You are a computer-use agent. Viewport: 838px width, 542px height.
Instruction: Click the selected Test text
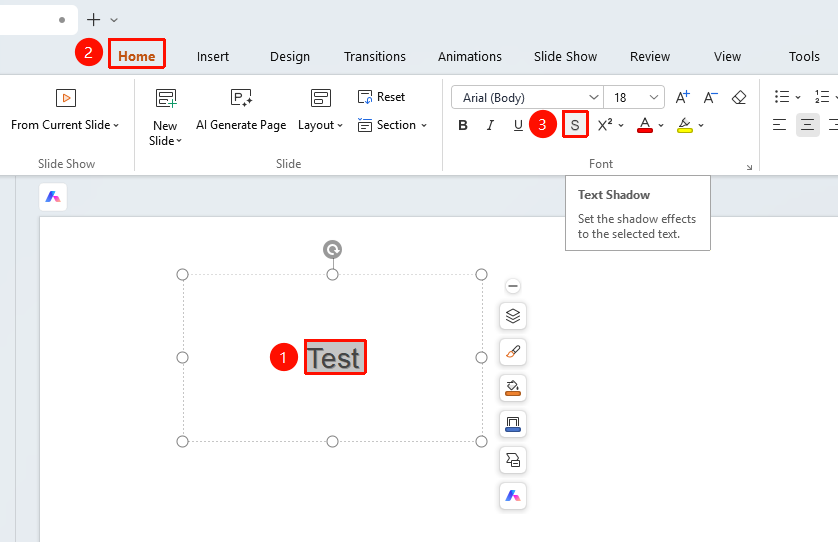335,358
